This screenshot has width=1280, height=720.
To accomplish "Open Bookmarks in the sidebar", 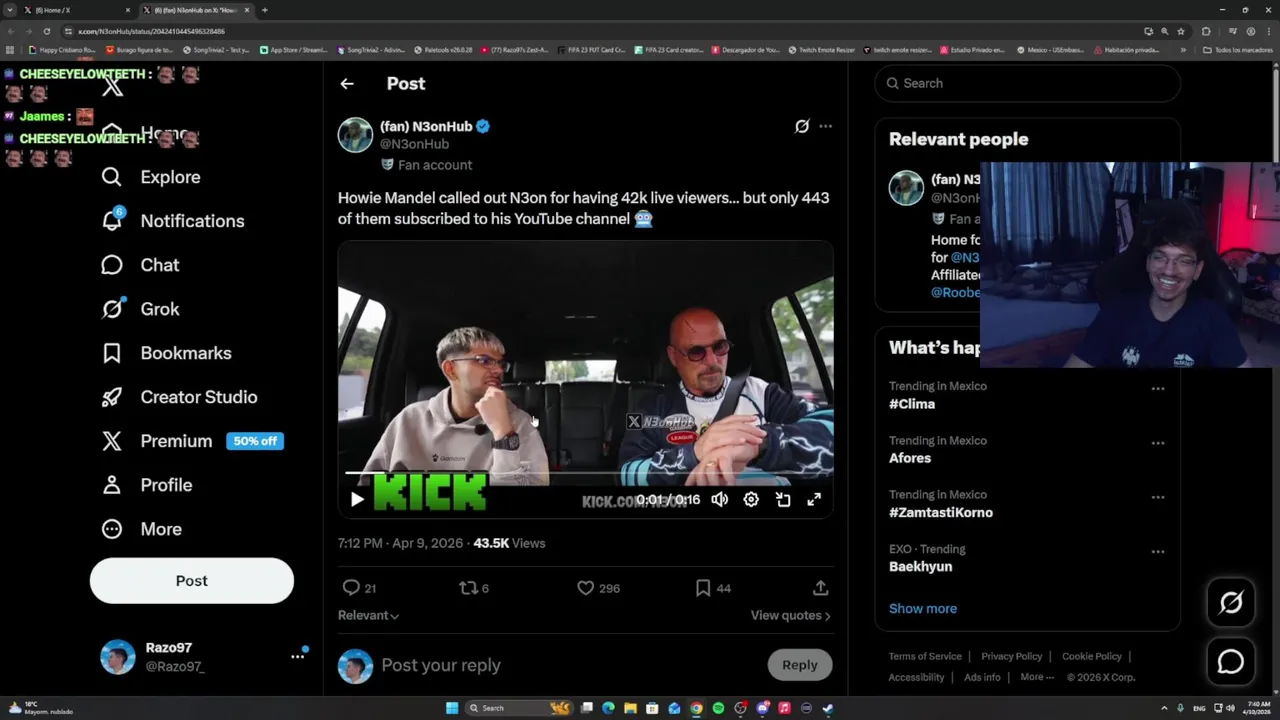I will (166, 353).
